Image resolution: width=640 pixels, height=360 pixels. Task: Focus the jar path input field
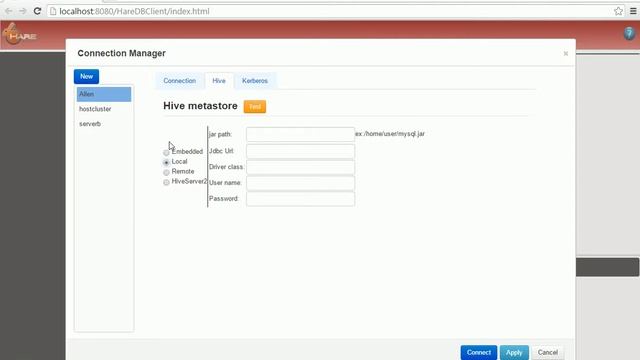(300, 134)
